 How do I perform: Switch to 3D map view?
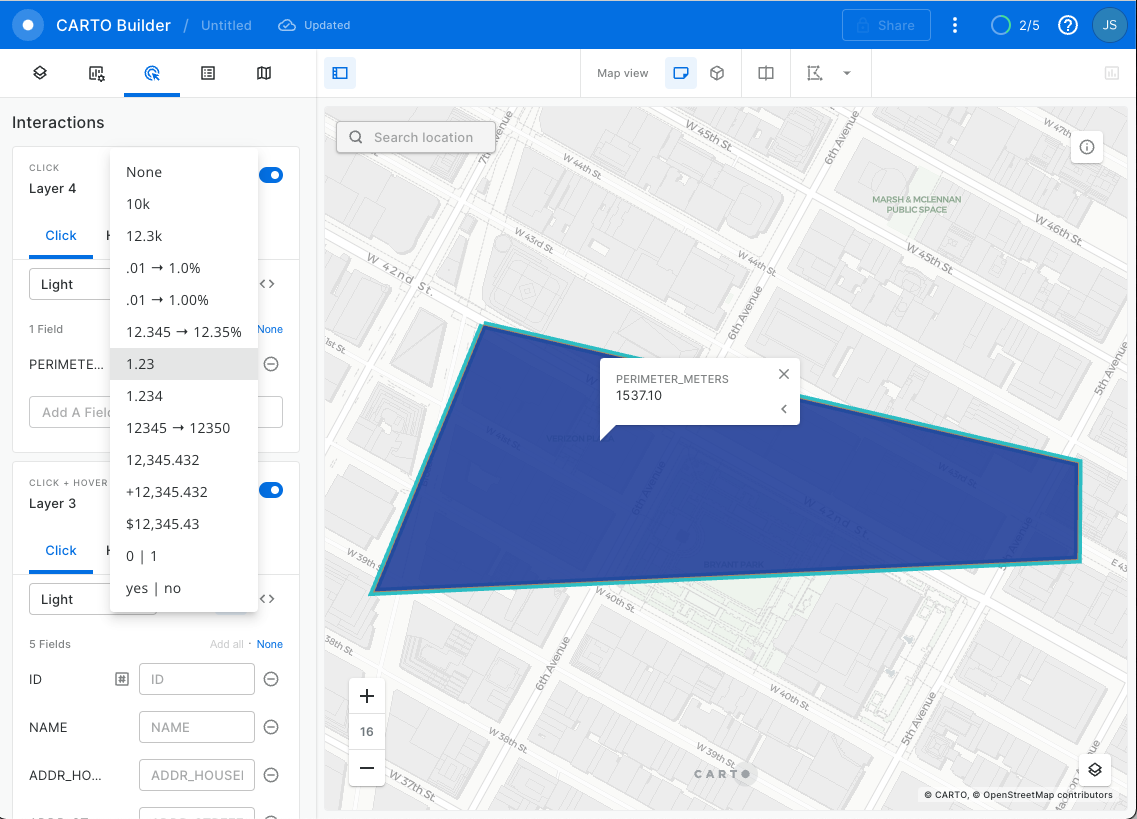coord(717,73)
